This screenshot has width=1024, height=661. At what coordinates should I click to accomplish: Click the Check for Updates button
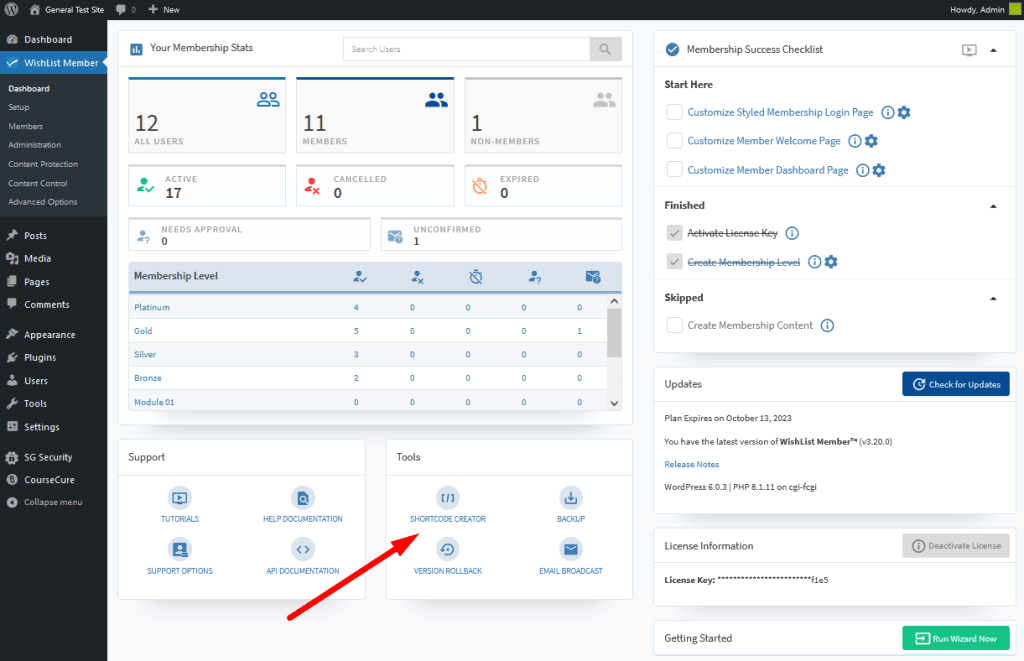(x=956, y=384)
